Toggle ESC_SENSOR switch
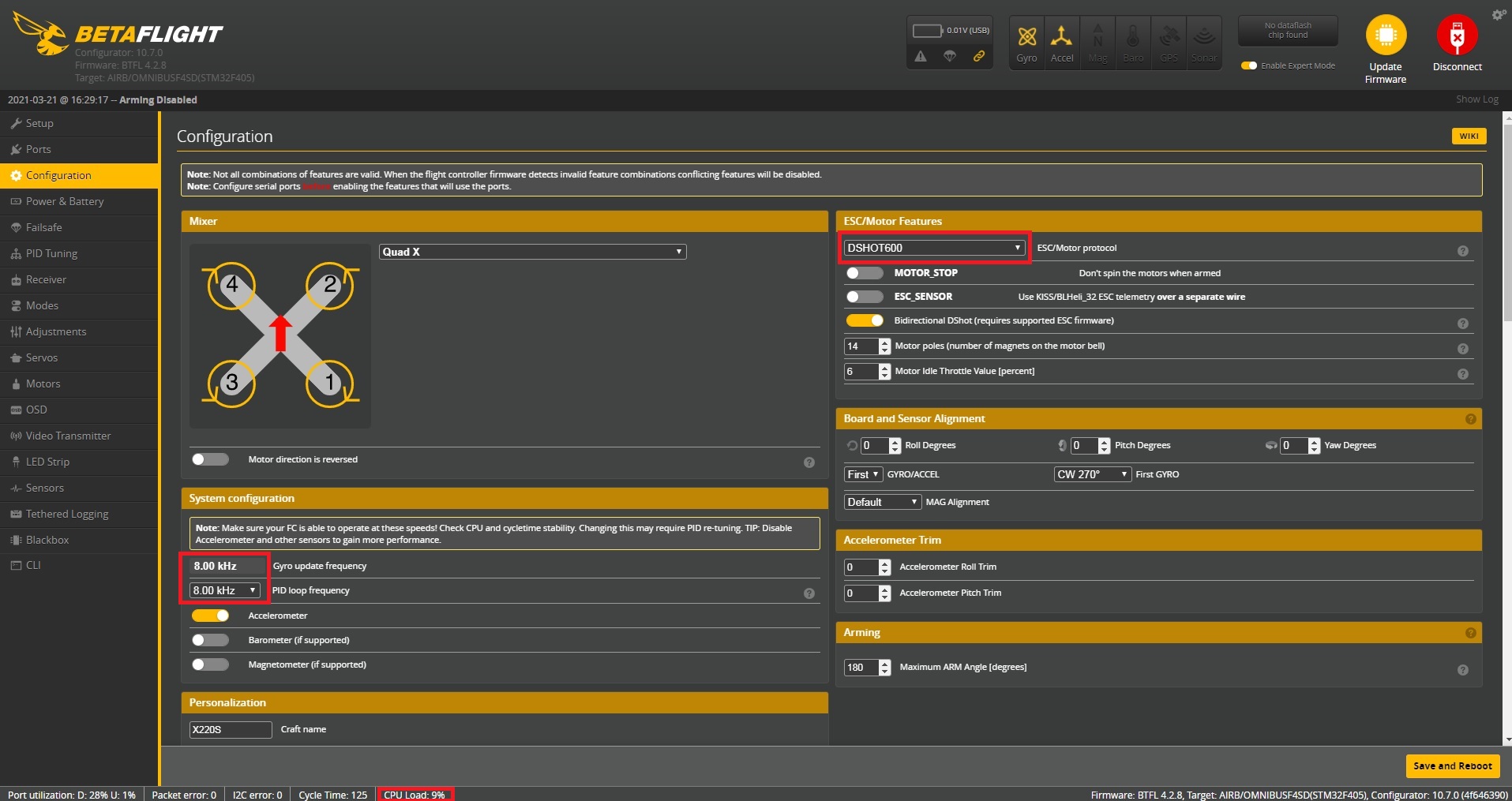1512x801 pixels. point(865,297)
